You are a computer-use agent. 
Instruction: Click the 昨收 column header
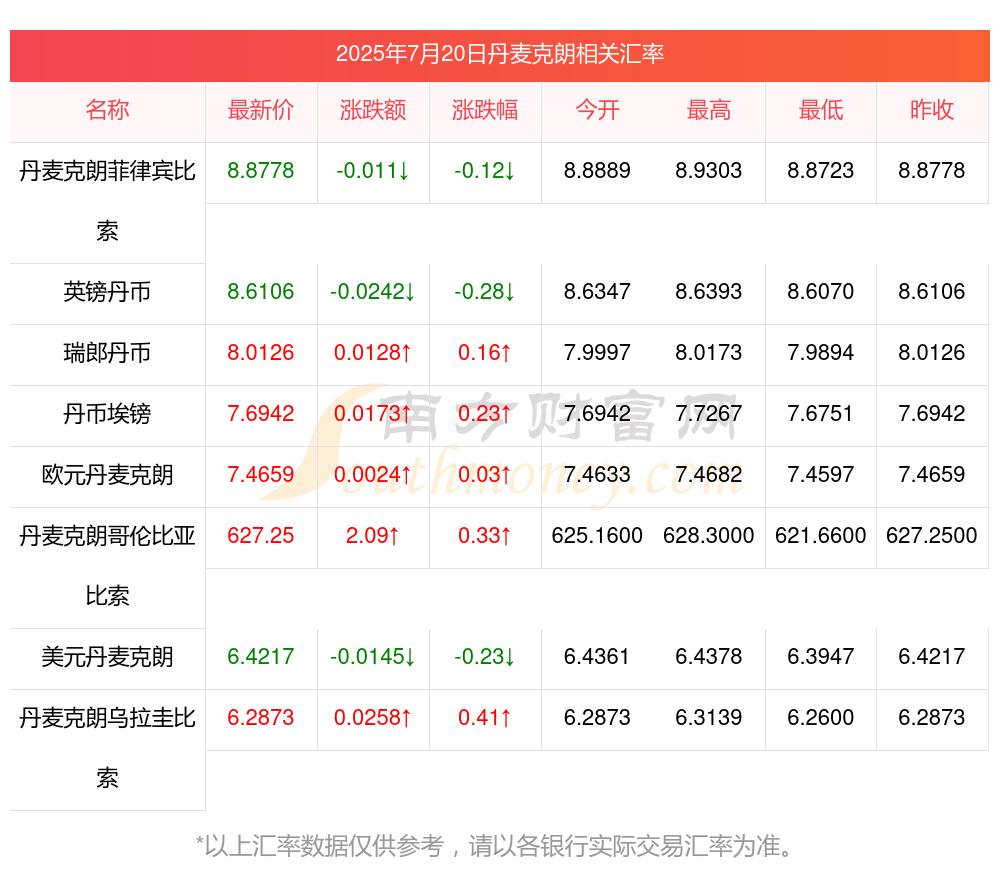click(x=932, y=110)
